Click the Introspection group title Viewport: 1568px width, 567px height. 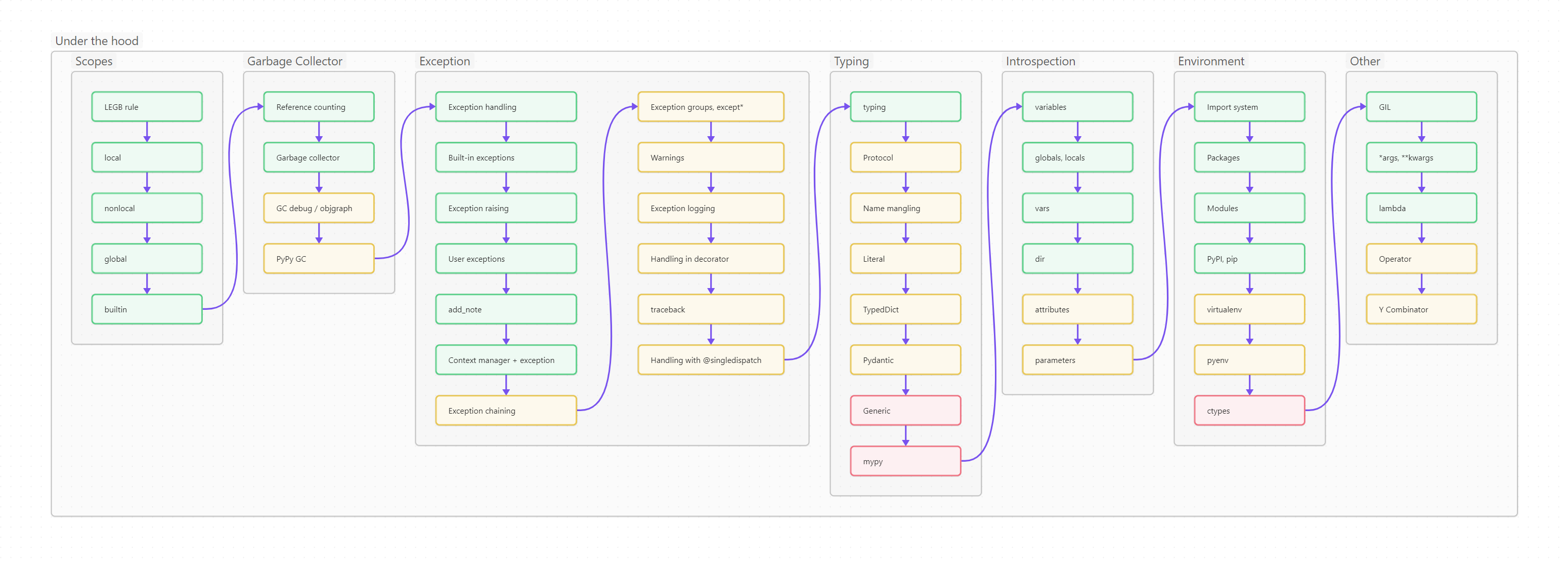coord(1040,61)
